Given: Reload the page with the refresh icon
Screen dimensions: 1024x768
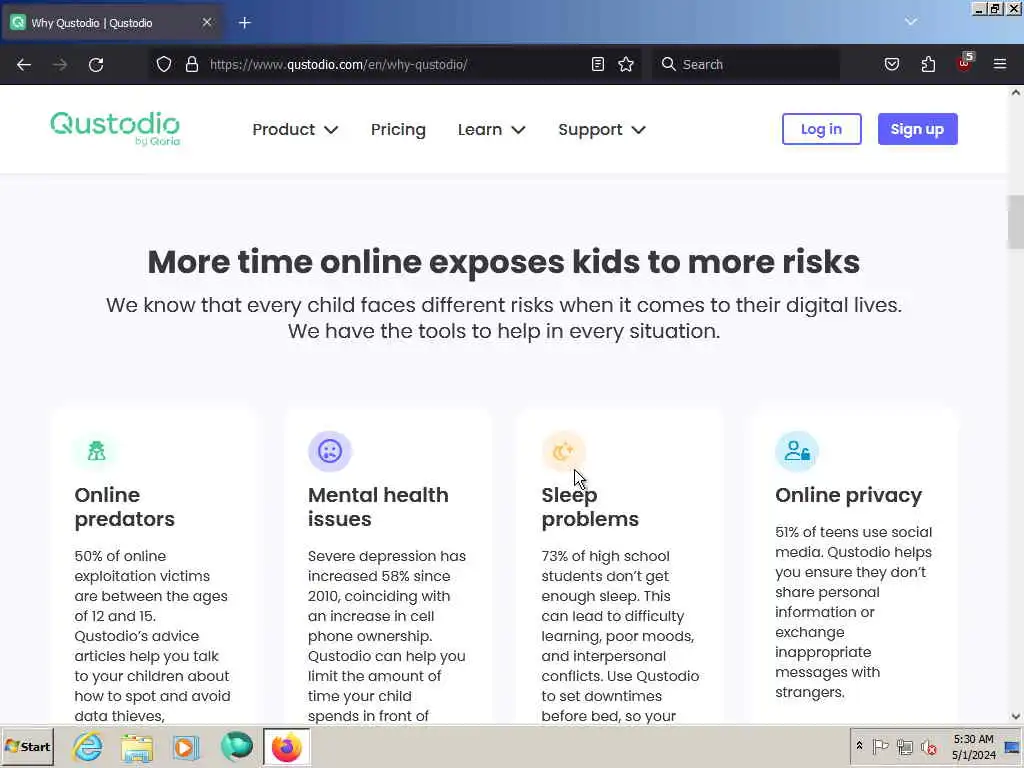Looking at the screenshot, I should [96, 65].
